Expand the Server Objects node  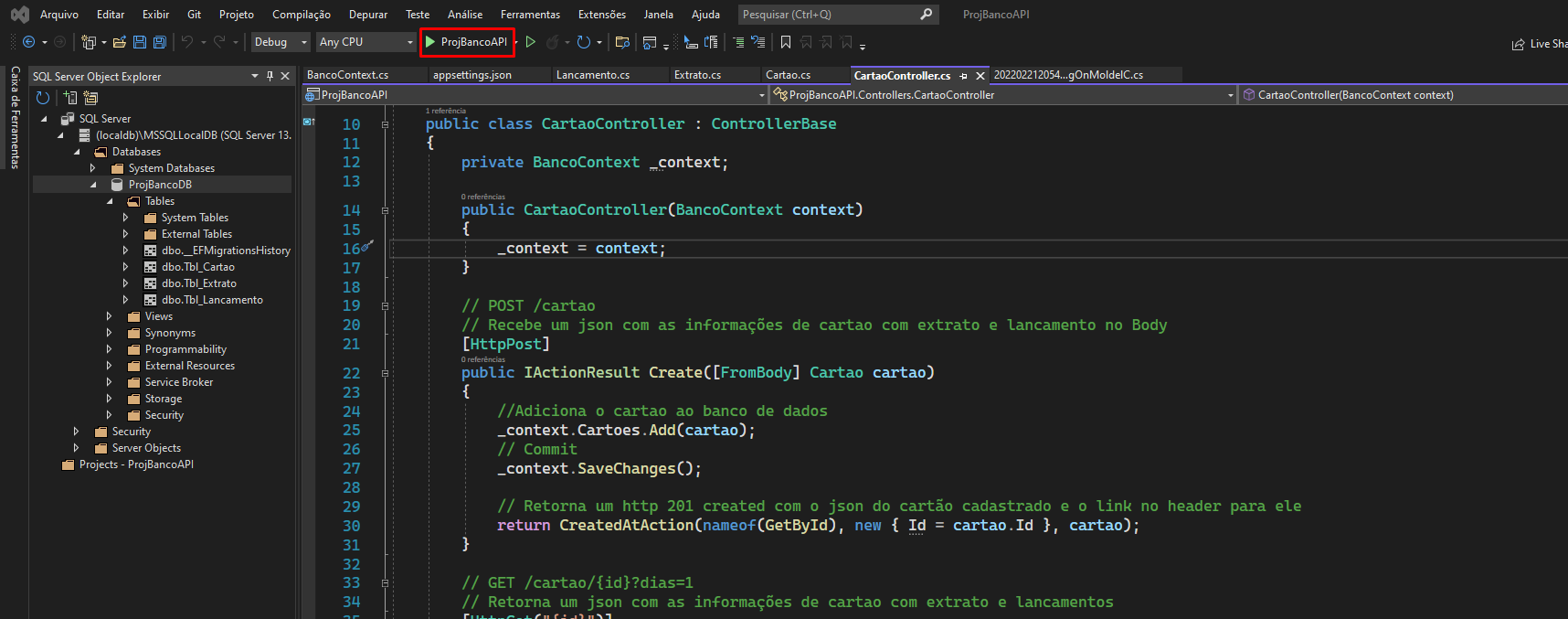tap(76, 448)
